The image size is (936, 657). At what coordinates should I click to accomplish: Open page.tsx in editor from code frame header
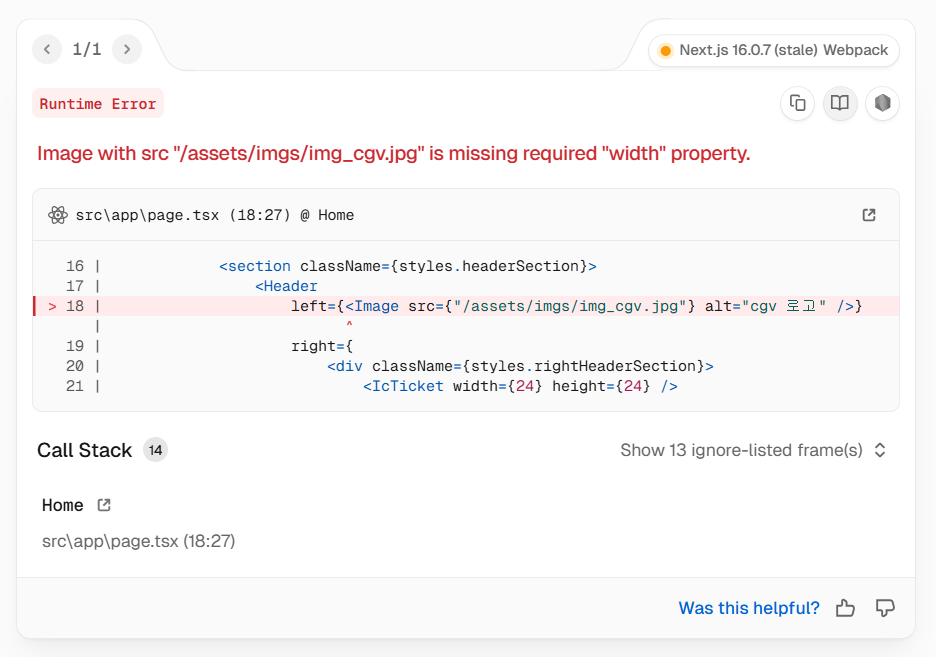[868, 215]
